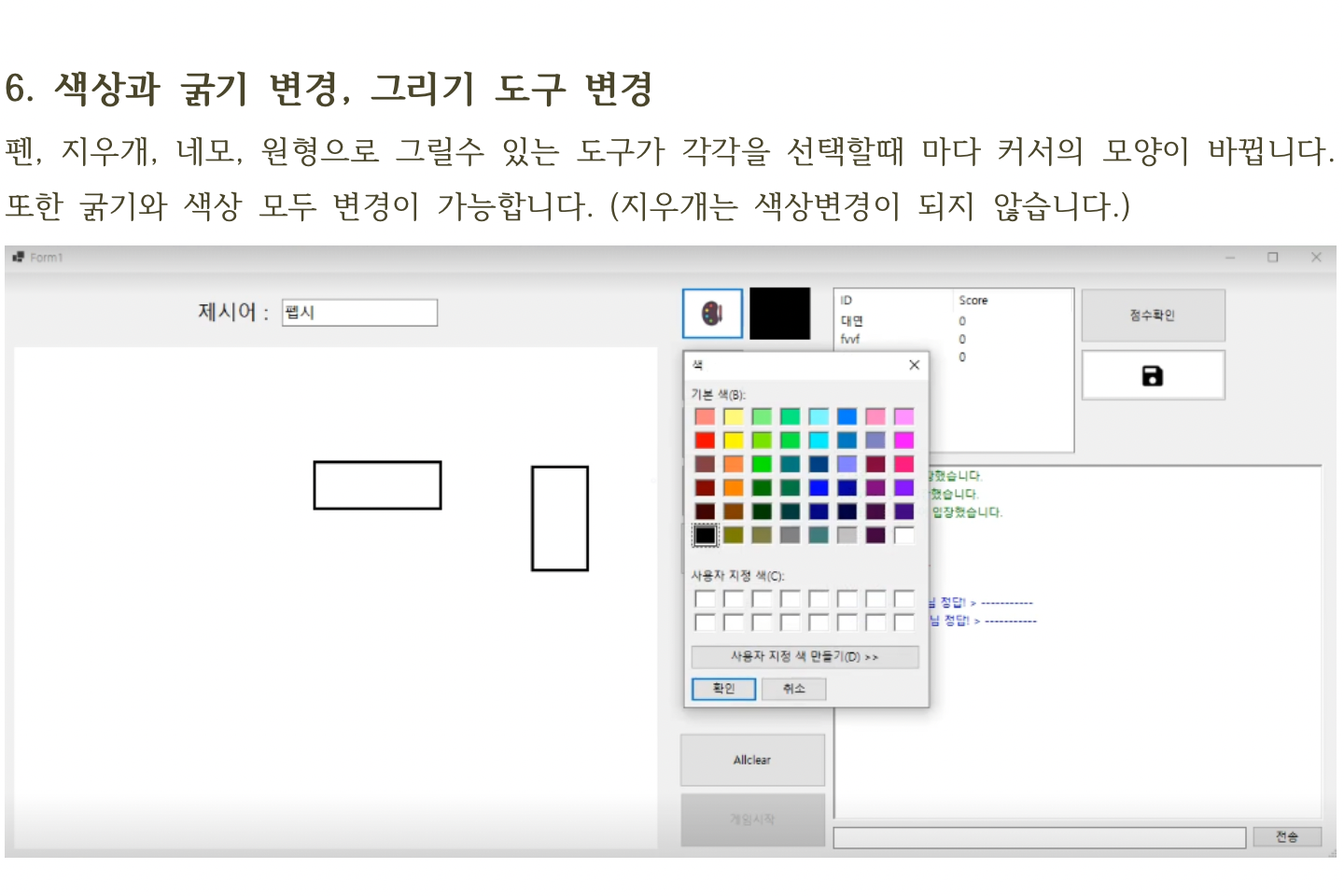This screenshot has height=896, width=1344.
Task: Click the grayed 게임시작 button
Action: pos(752,819)
